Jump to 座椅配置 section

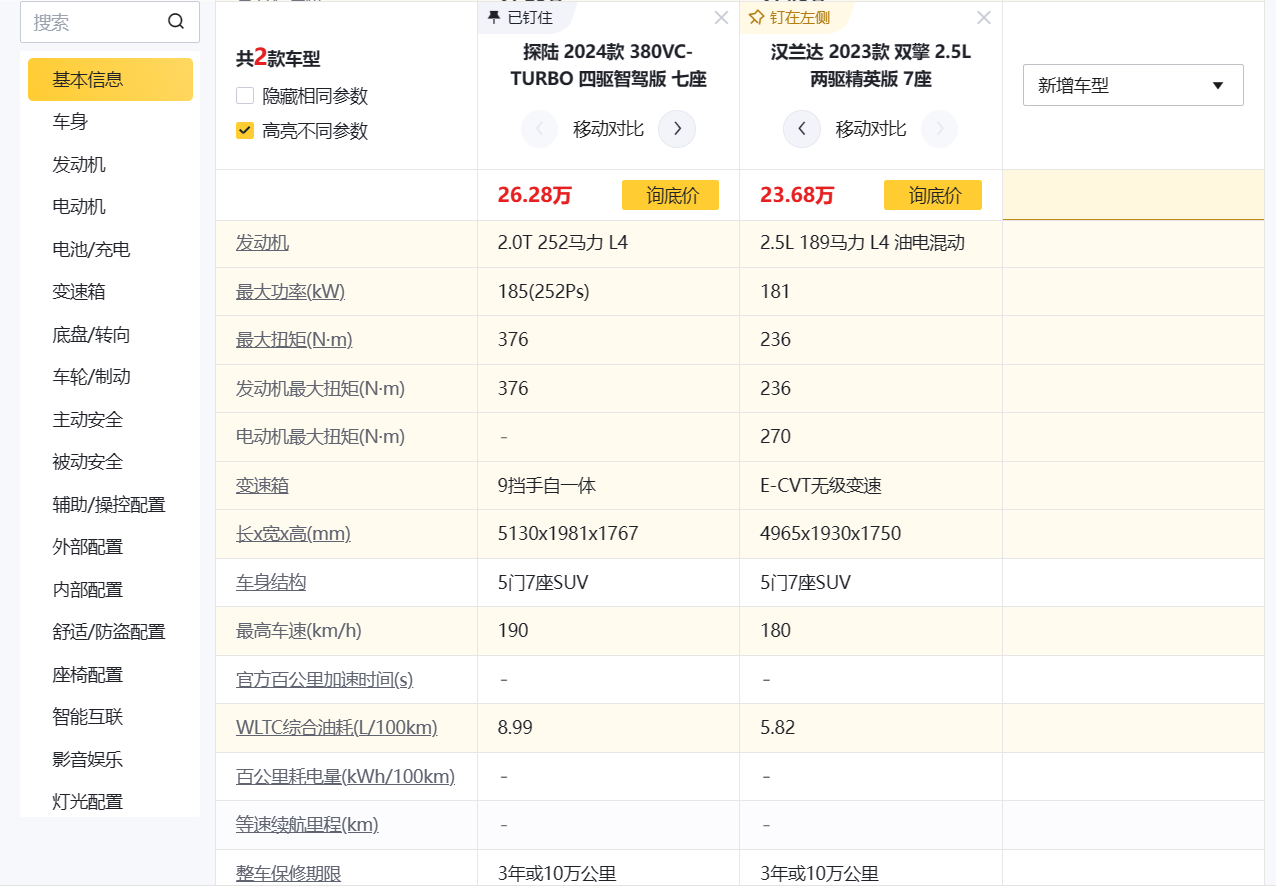pos(88,675)
